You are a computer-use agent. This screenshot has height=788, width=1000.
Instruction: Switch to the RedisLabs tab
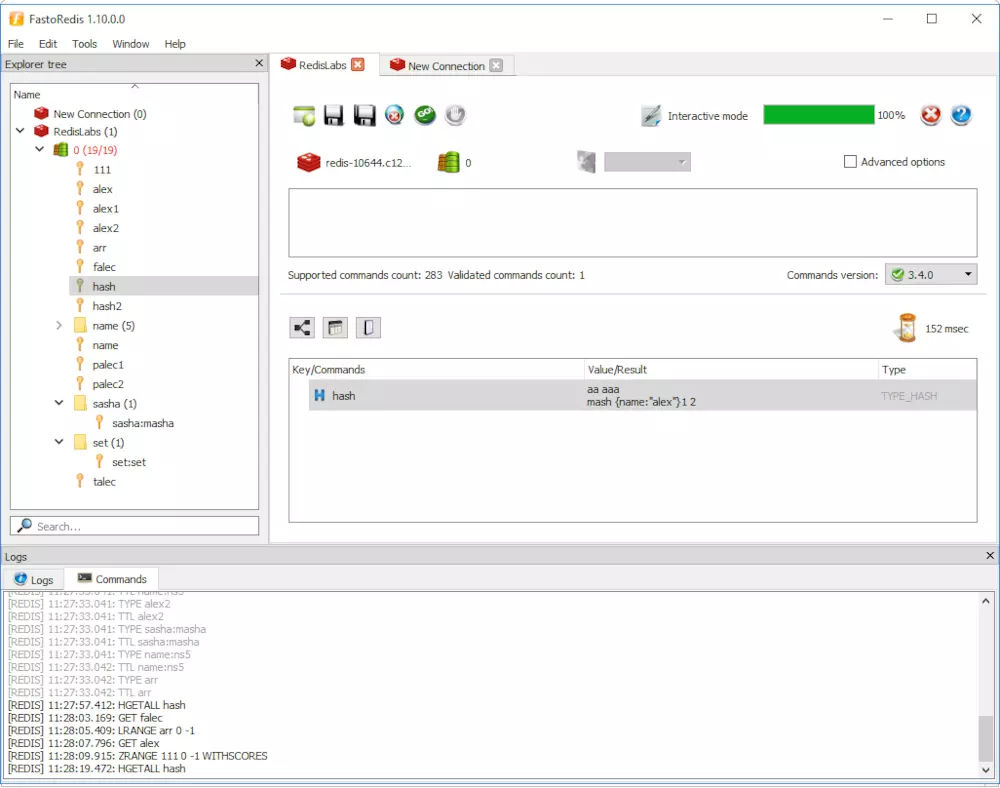(322, 64)
